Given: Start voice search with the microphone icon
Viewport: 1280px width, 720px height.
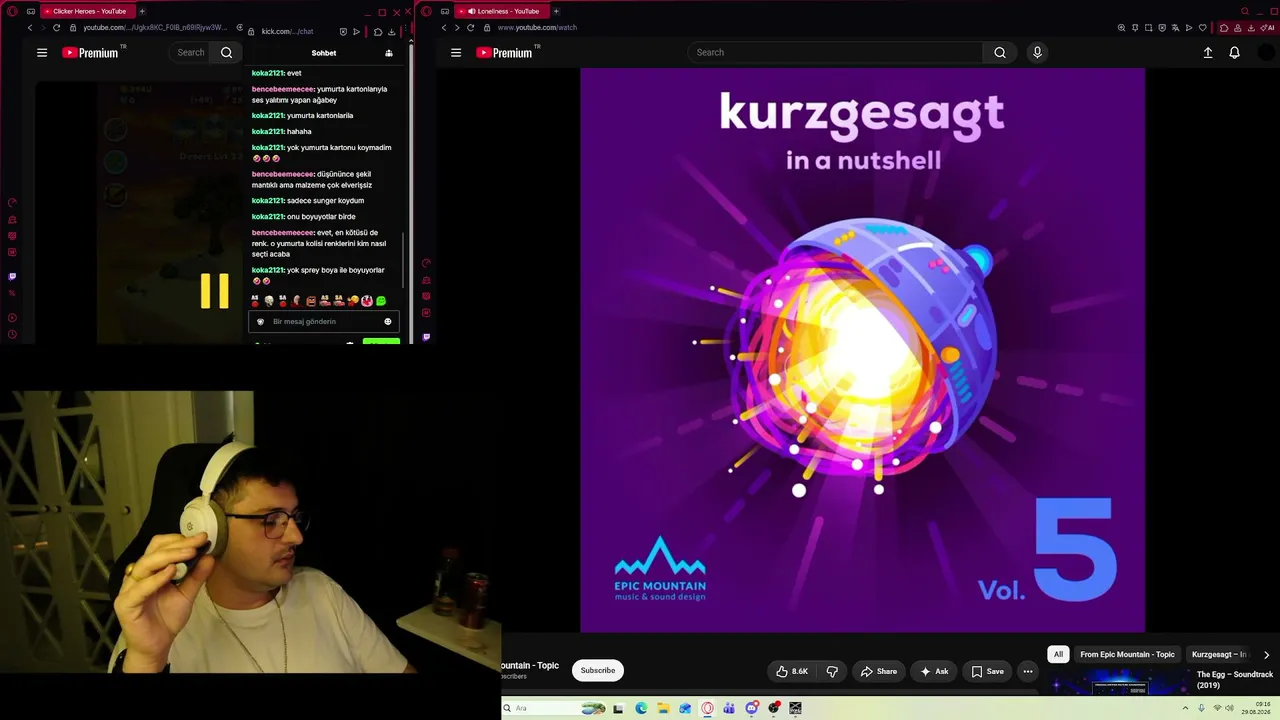Looking at the screenshot, I should click(x=1037, y=52).
